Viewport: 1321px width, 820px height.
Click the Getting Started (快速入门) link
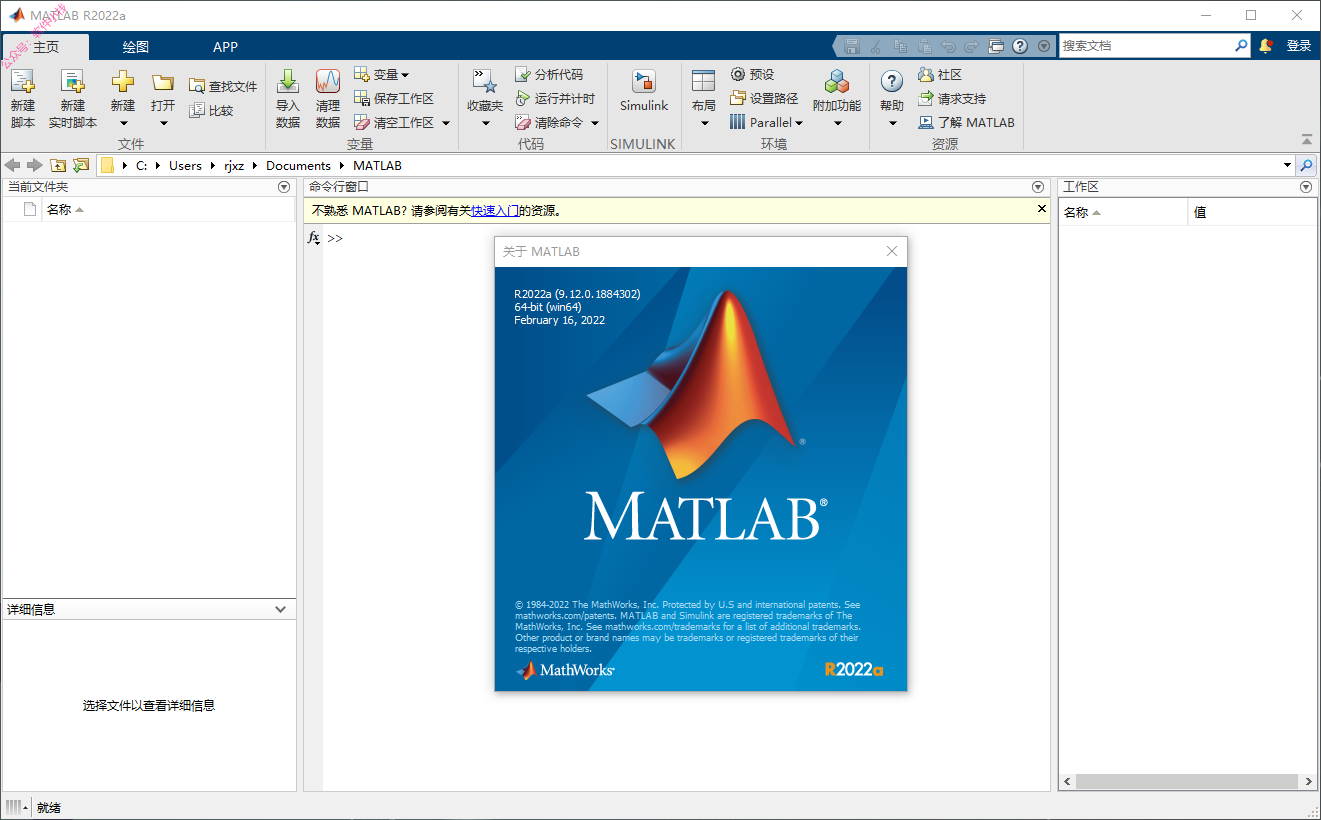495,211
